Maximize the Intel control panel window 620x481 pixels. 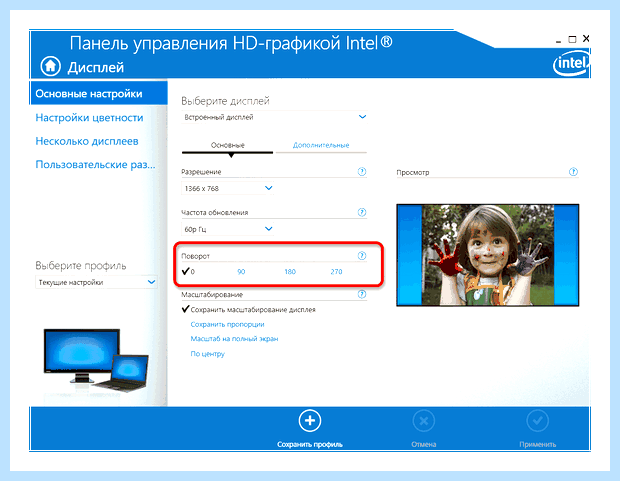[572, 39]
